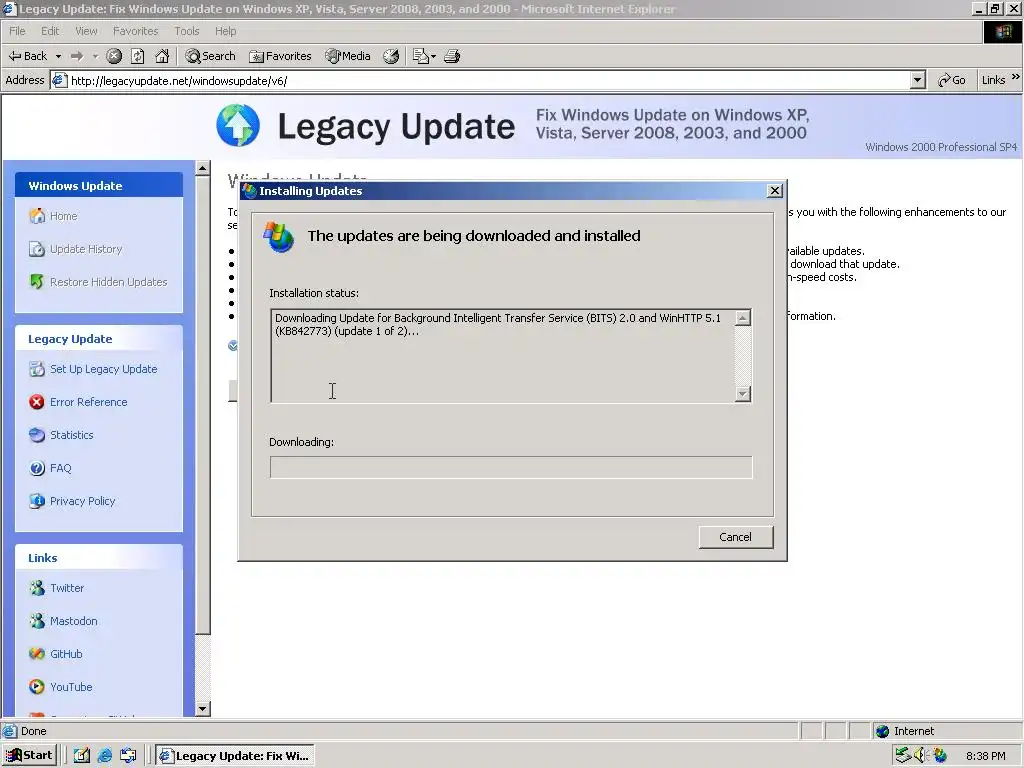The height and width of the screenshot is (768, 1024).
Task: Open the Error Reference link
Action: click(89, 402)
